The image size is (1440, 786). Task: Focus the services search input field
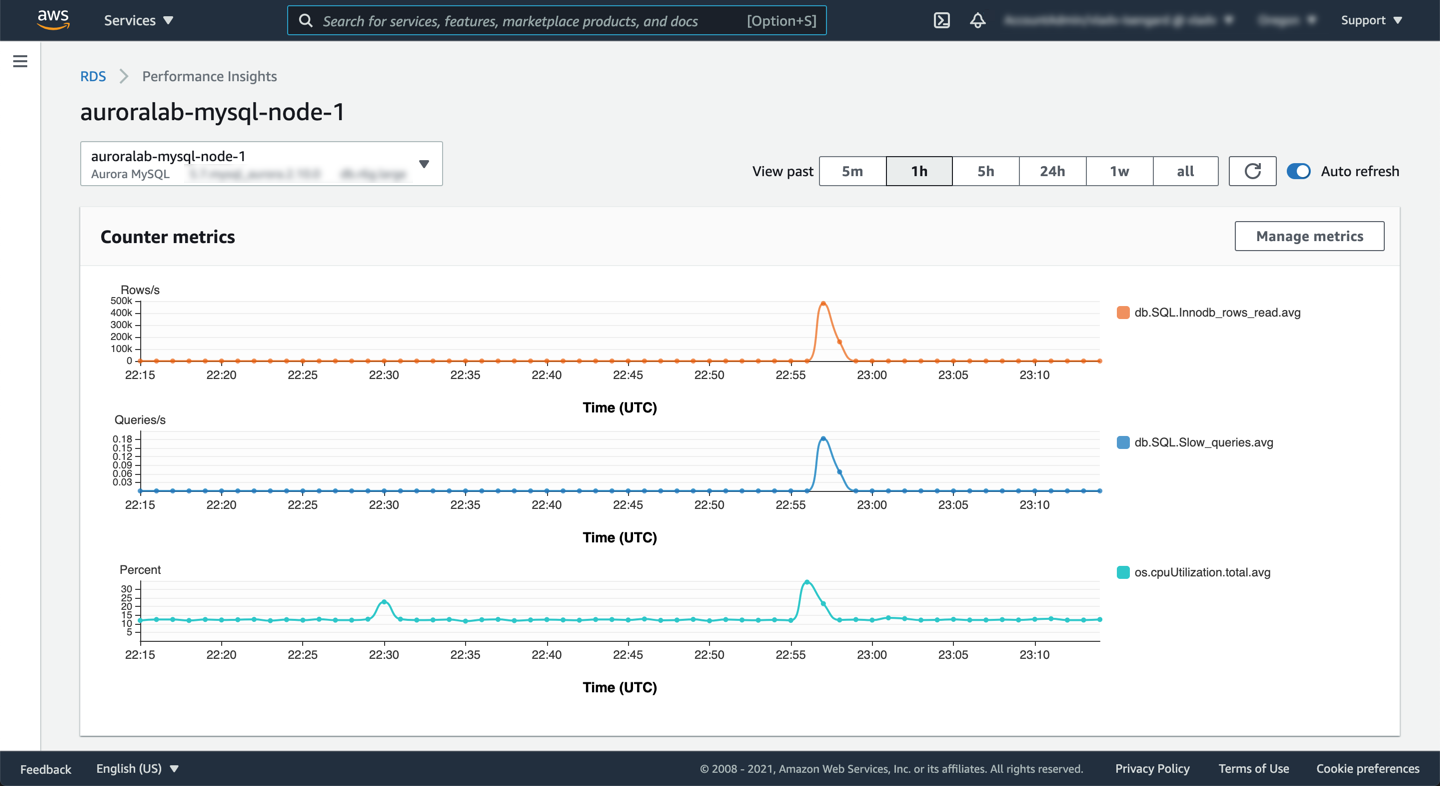pos(530,20)
